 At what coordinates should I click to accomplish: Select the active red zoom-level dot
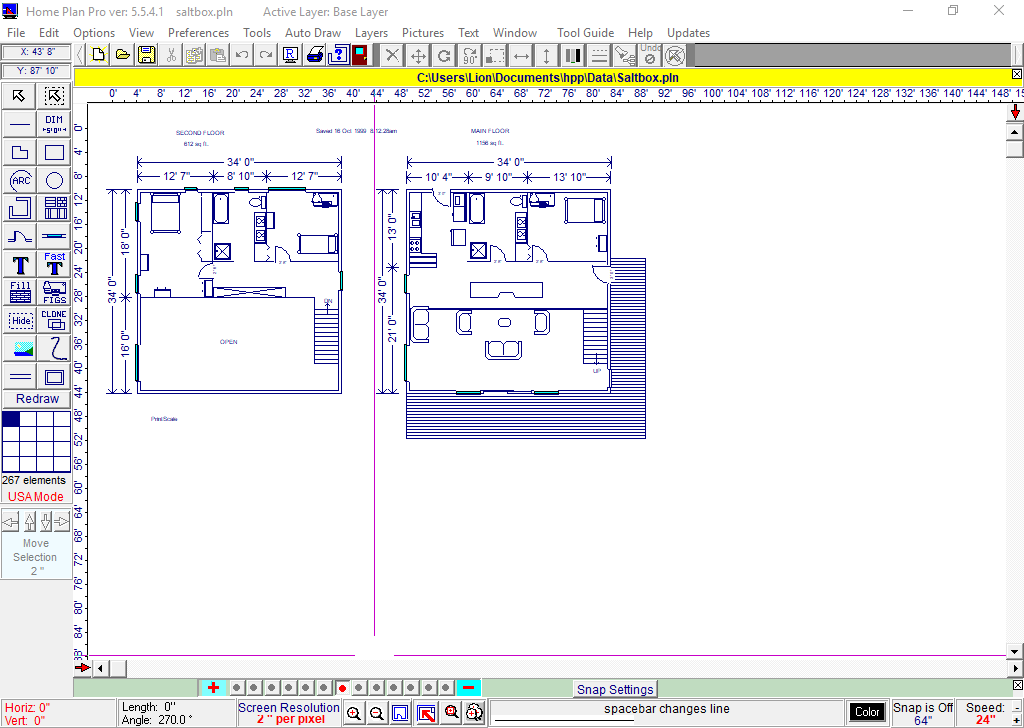(342, 688)
